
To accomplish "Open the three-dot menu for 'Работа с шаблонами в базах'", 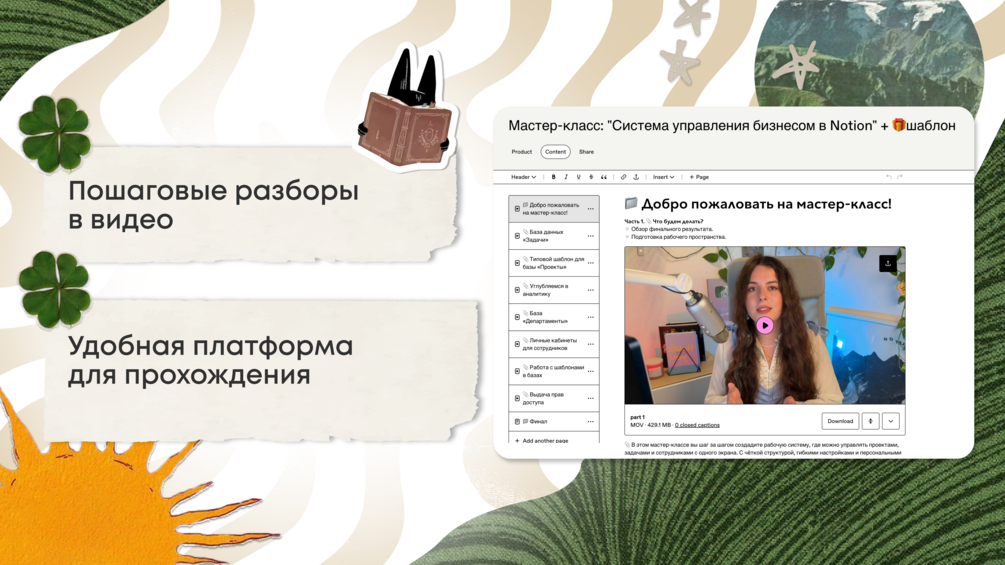I will [590, 371].
